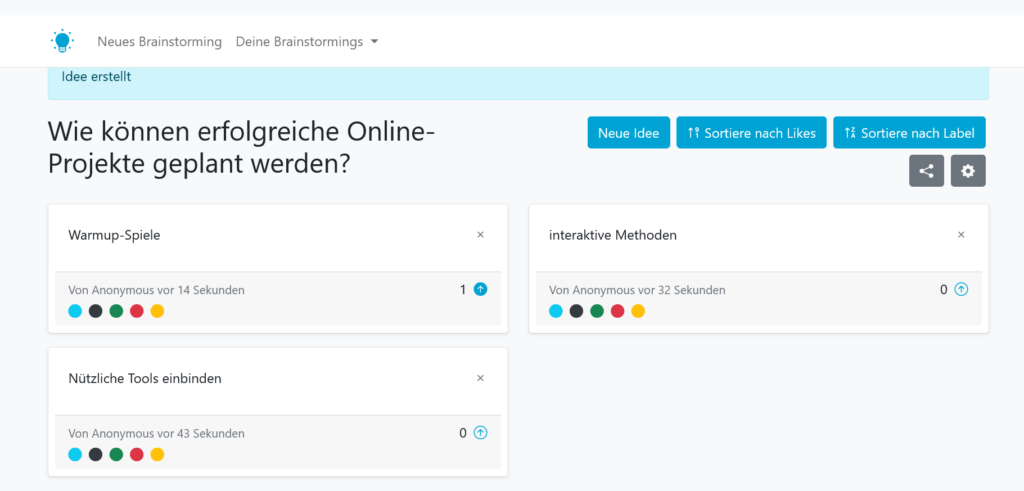Viewport: 1024px width, 491px height.
Task: Click the Idee erstellt notification banner
Action: [x=519, y=83]
